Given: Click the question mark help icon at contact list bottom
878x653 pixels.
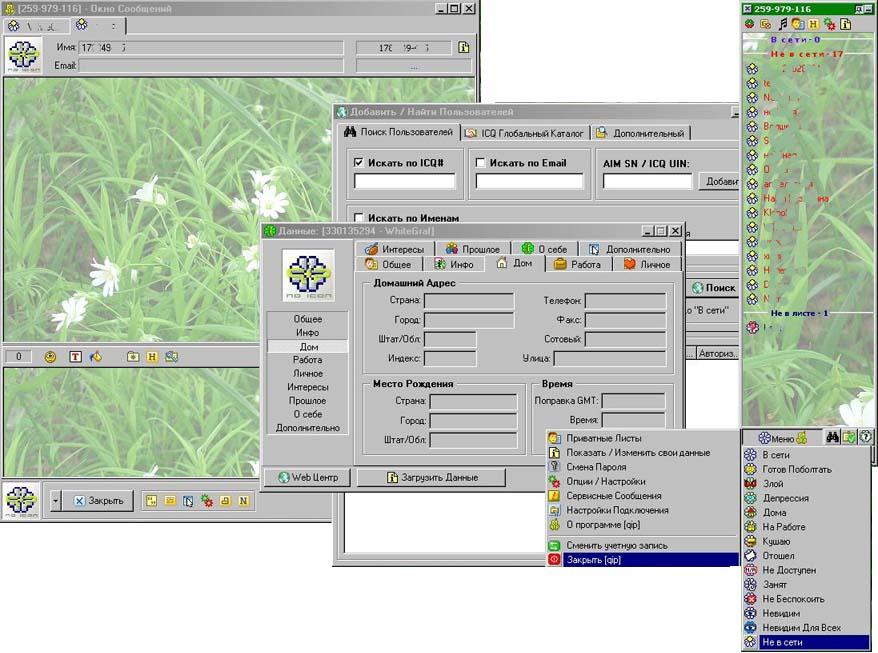Looking at the screenshot, I should tap(866, 437).
